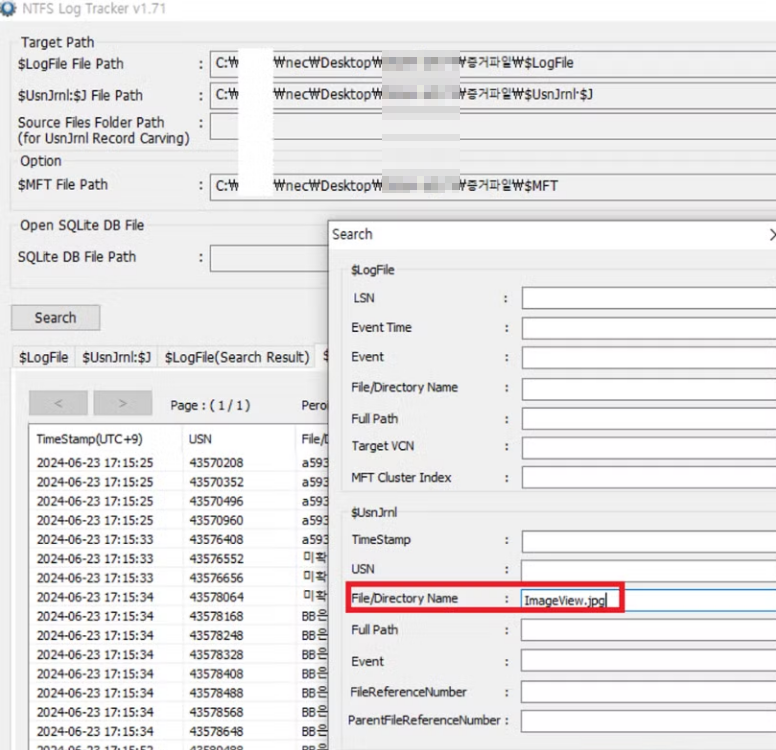Click the $LogFile File Path field
776x750 pixels.
pos(493,63)
